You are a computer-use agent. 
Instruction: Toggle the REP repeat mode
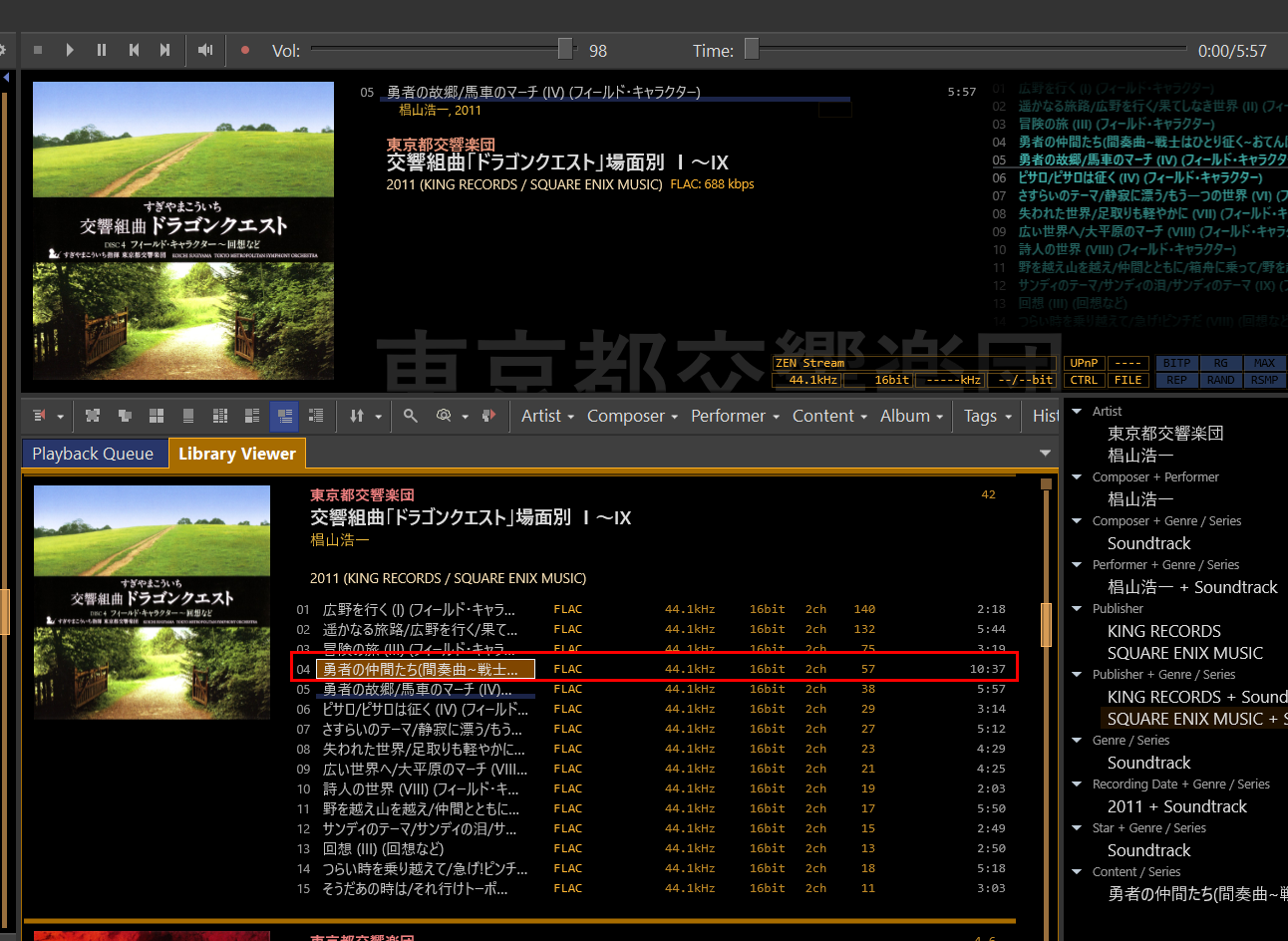pyautogui.click(x=1176, y=380)
